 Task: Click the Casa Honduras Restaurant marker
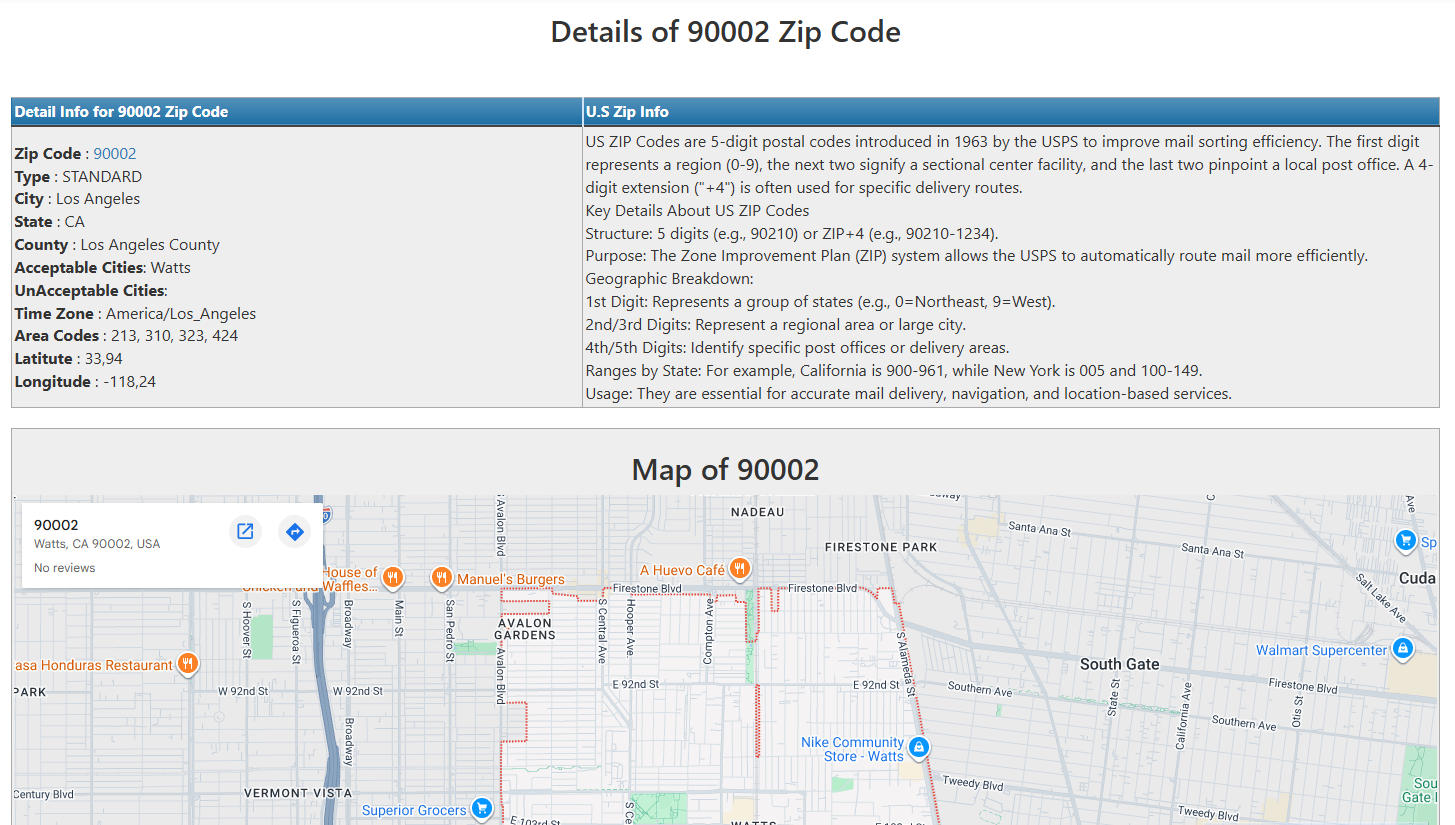coord(187,663)
